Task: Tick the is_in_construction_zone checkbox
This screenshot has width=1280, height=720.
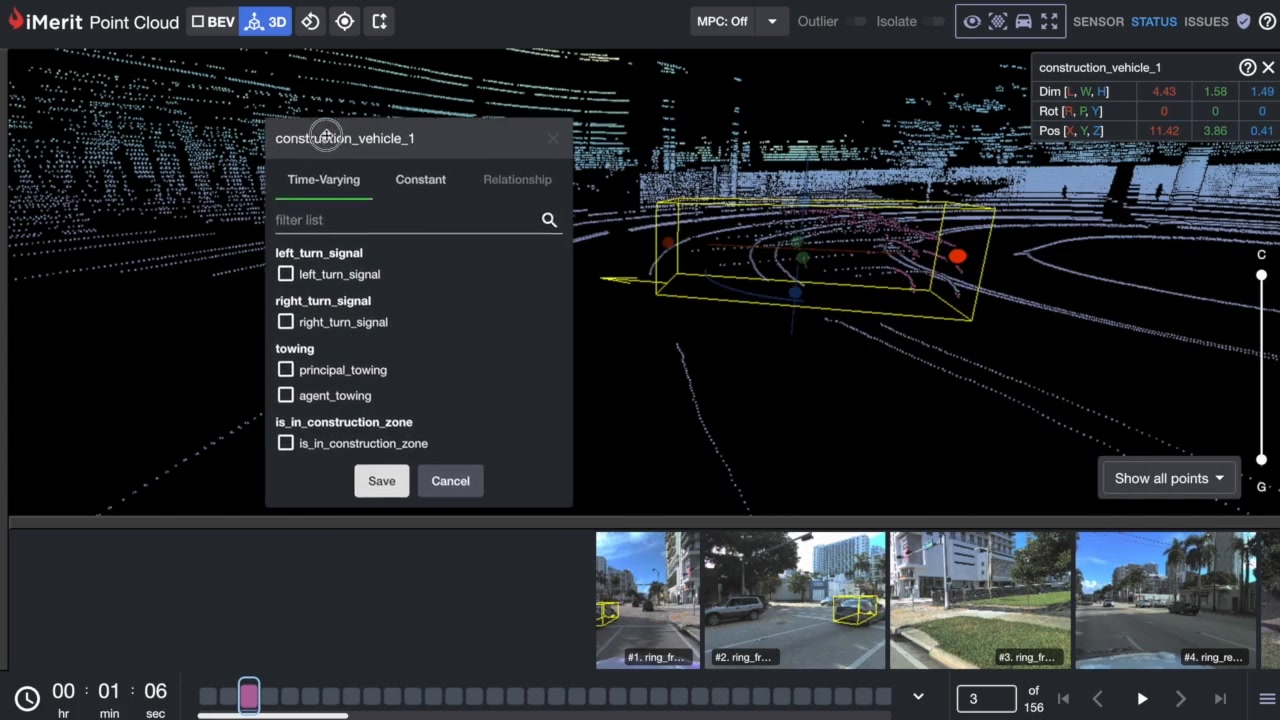Action: 286,443
